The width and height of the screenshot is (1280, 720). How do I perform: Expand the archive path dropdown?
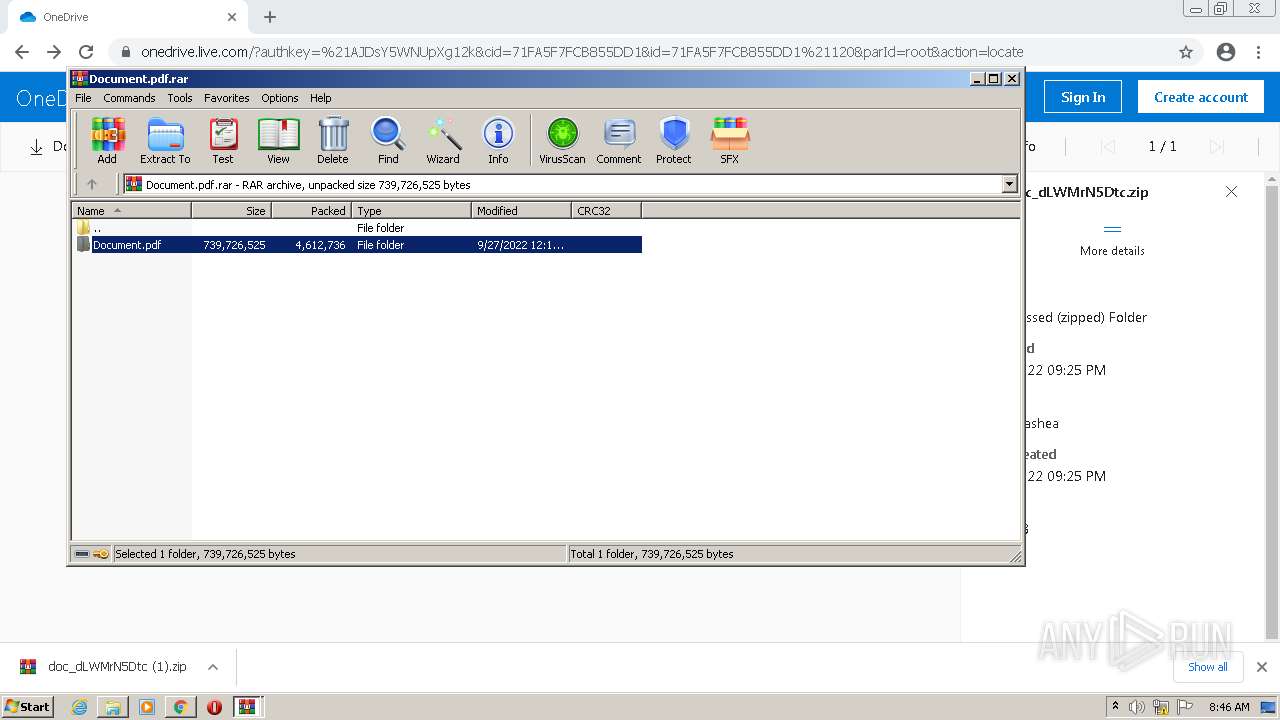click(x=1009, y=184)
